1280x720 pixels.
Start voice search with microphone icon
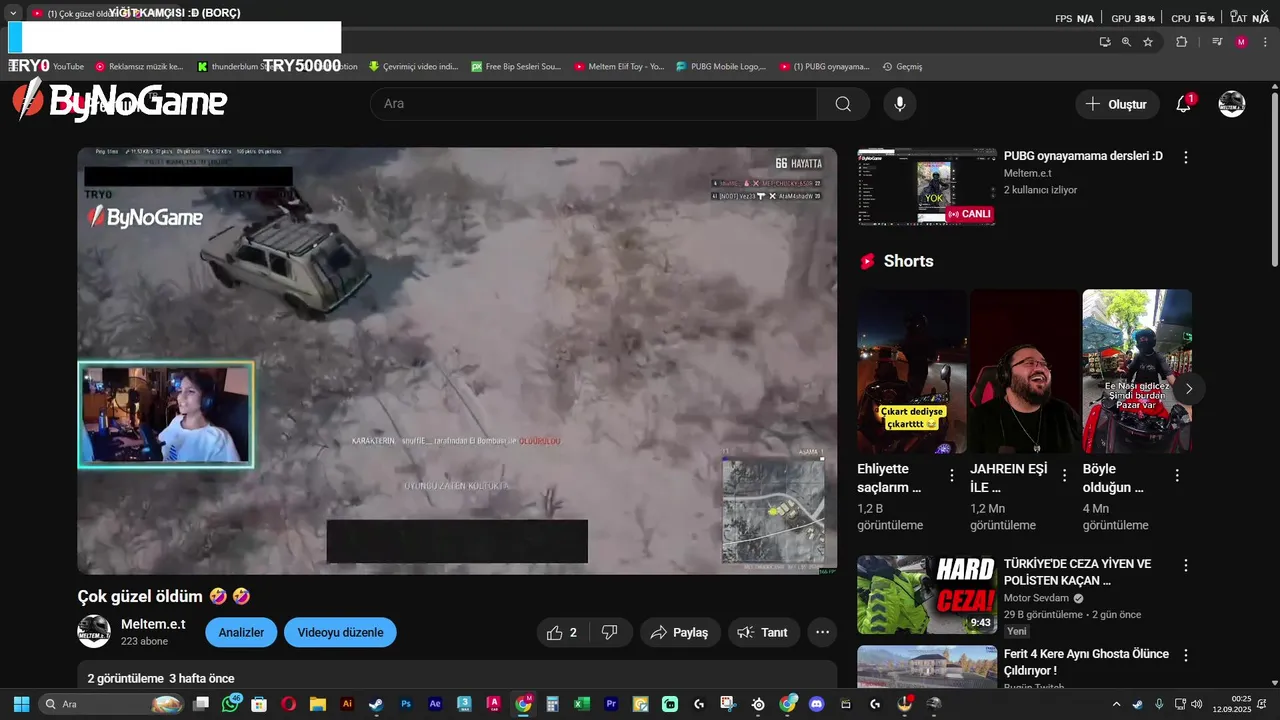900,104
